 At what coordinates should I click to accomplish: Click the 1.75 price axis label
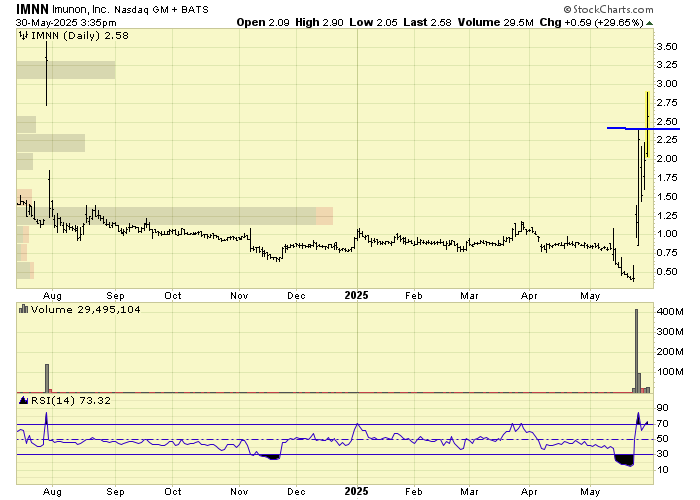coord(667,178)
